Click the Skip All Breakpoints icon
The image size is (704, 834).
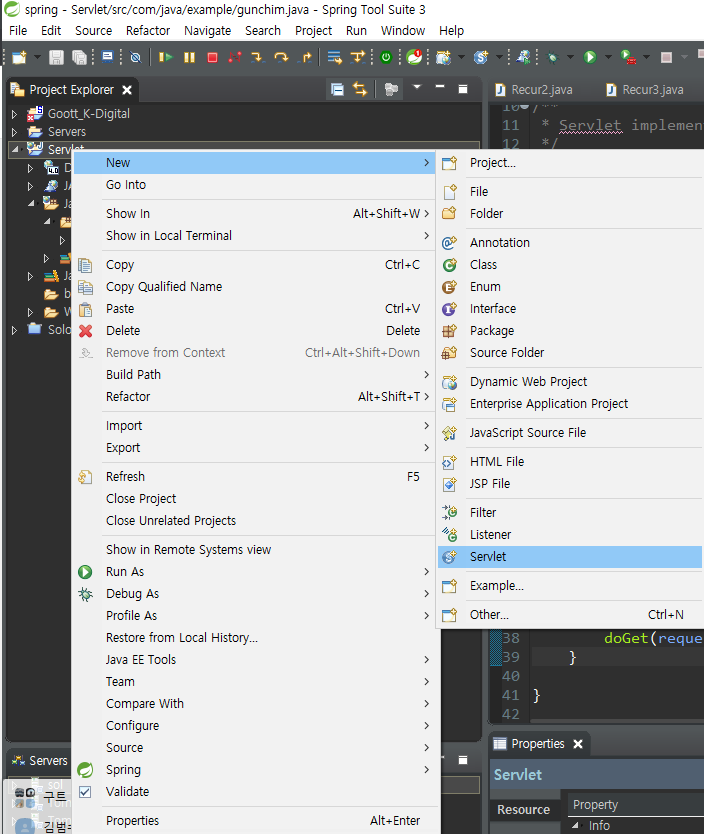[136, 57]
